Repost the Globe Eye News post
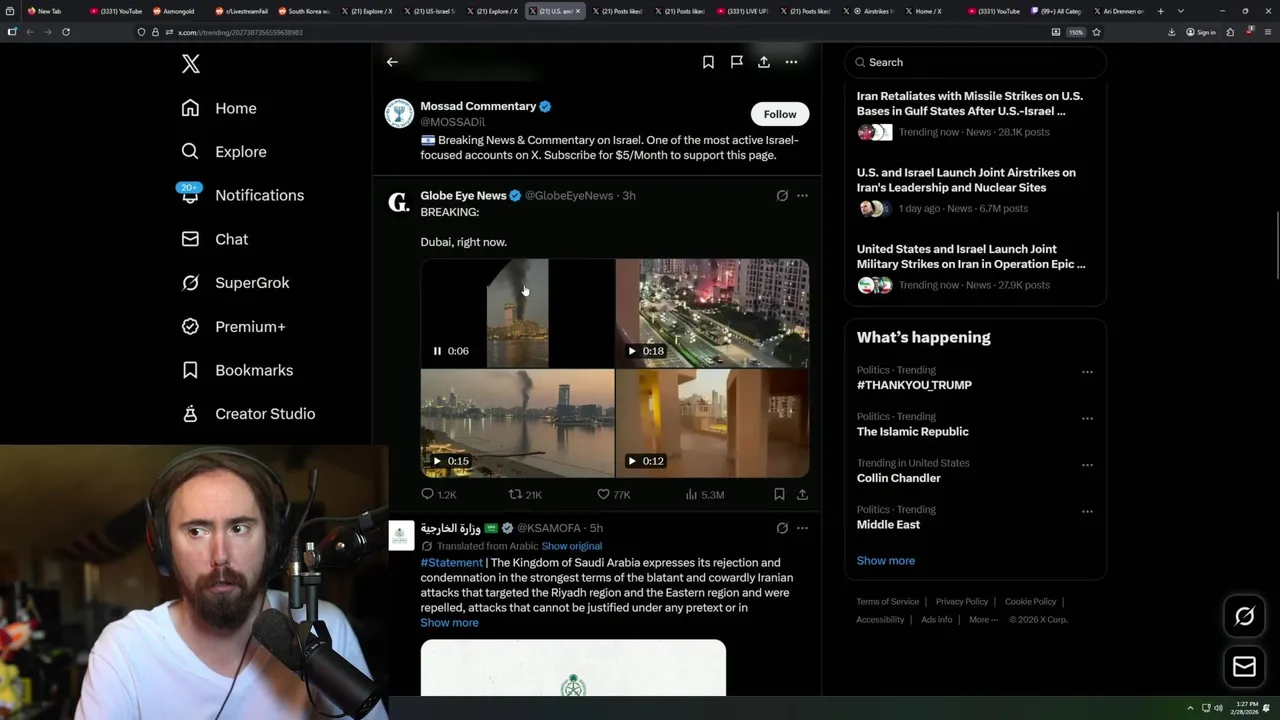The width and height of the screenshot is (1280, 720). click(x=526, y=494)
